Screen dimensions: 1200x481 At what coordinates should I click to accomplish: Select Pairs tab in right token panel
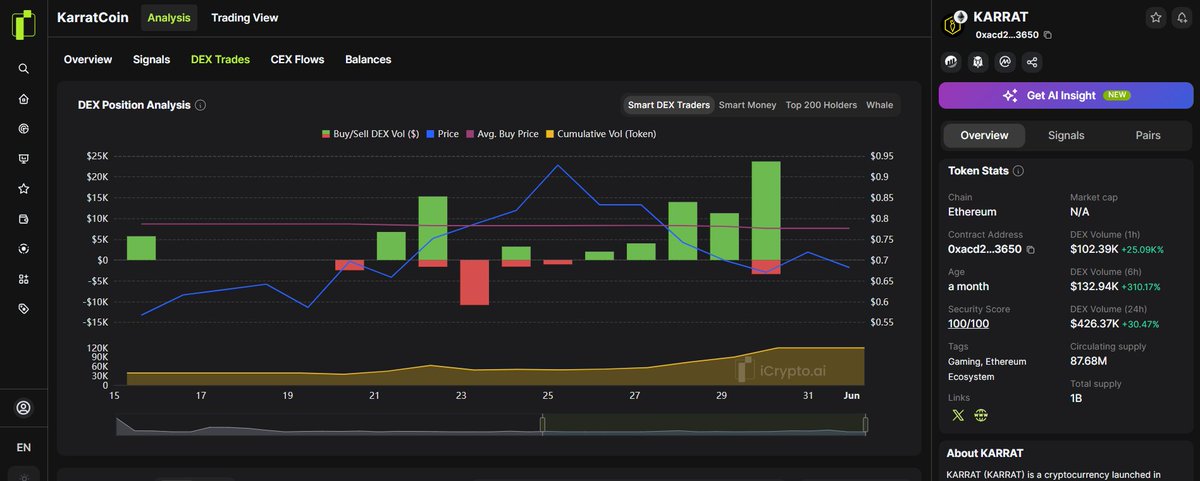tap(1148, 135)
